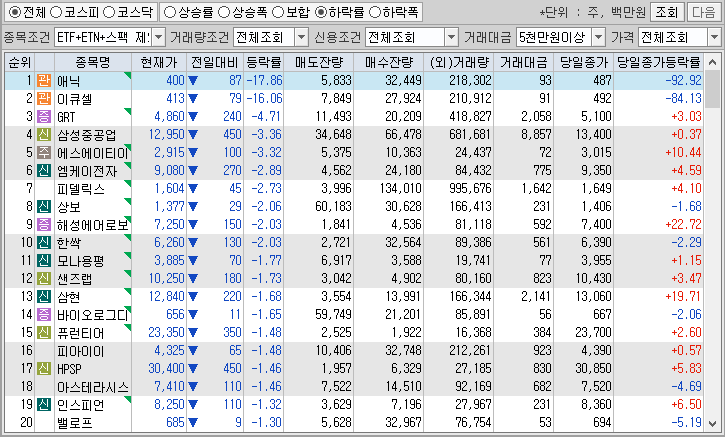Select the 하락률 radio button
The height and width of the screenshot is (437, 725).
(x=320, y=12)
